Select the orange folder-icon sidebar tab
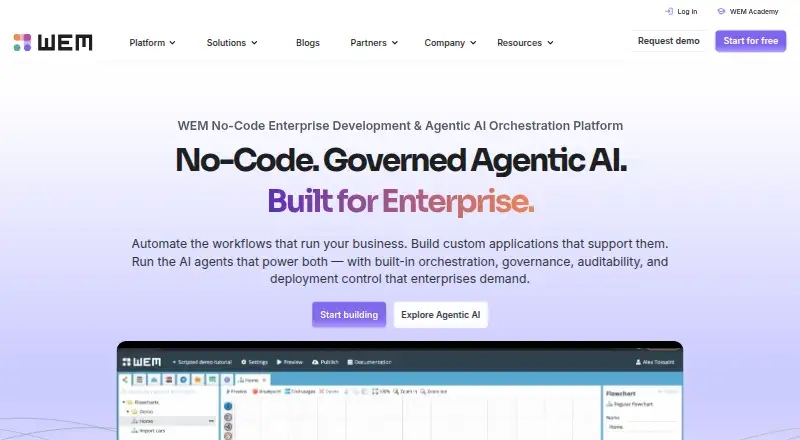Viewport: 800px width, 440px height. 197,380
